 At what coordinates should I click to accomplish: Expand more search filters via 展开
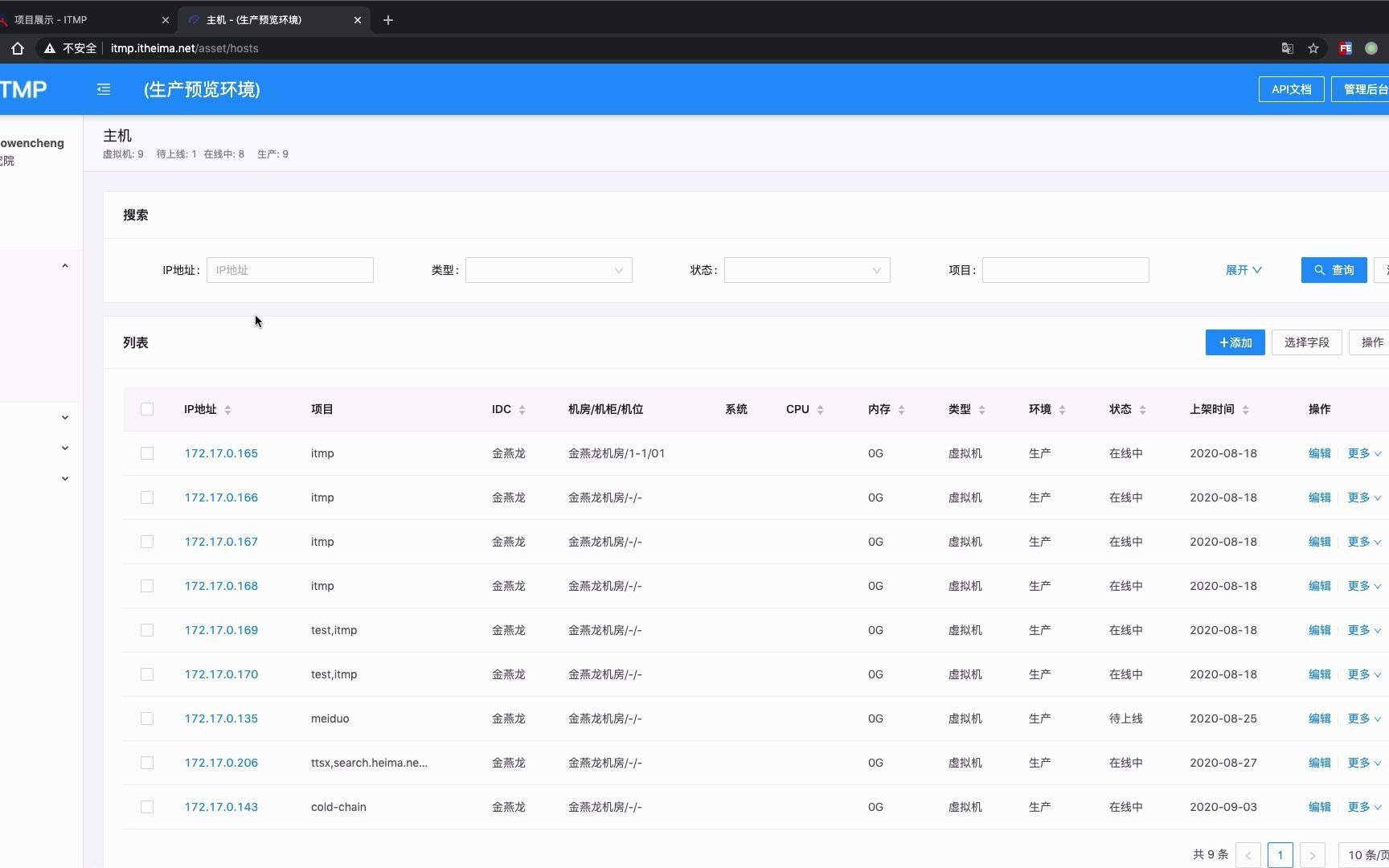pyautogui.click(x=1244, y=270)
